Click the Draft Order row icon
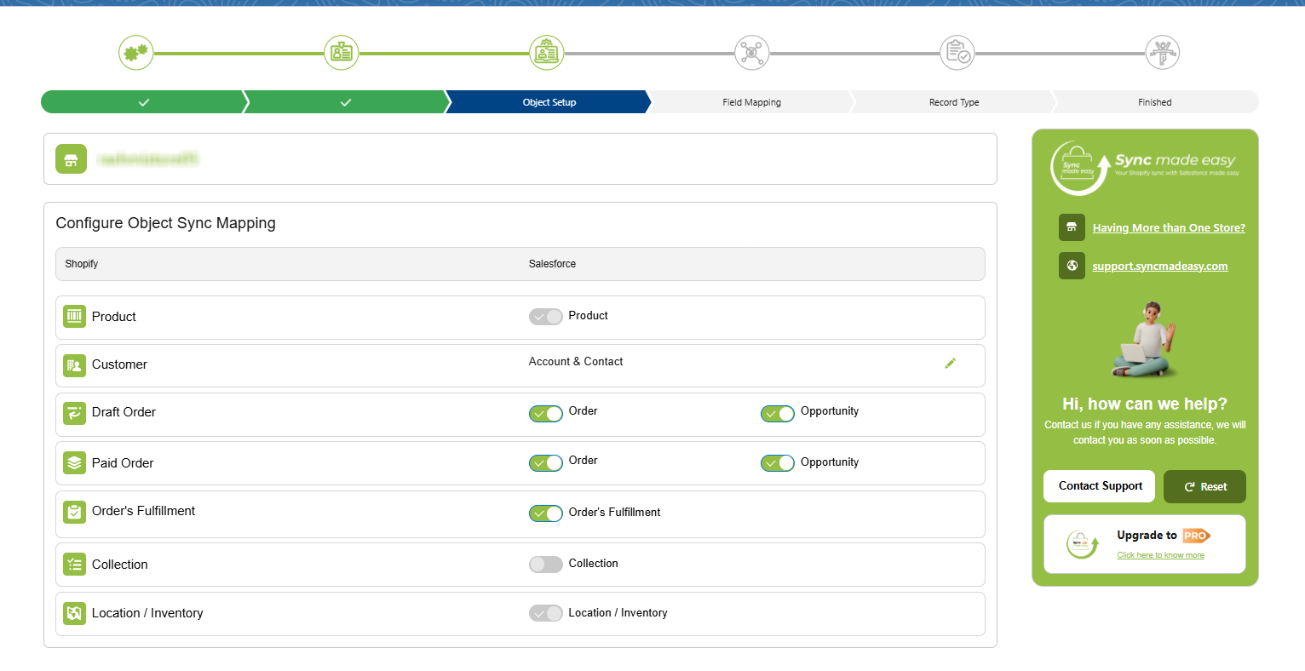The image size is (1305, 671). (74, 413)
